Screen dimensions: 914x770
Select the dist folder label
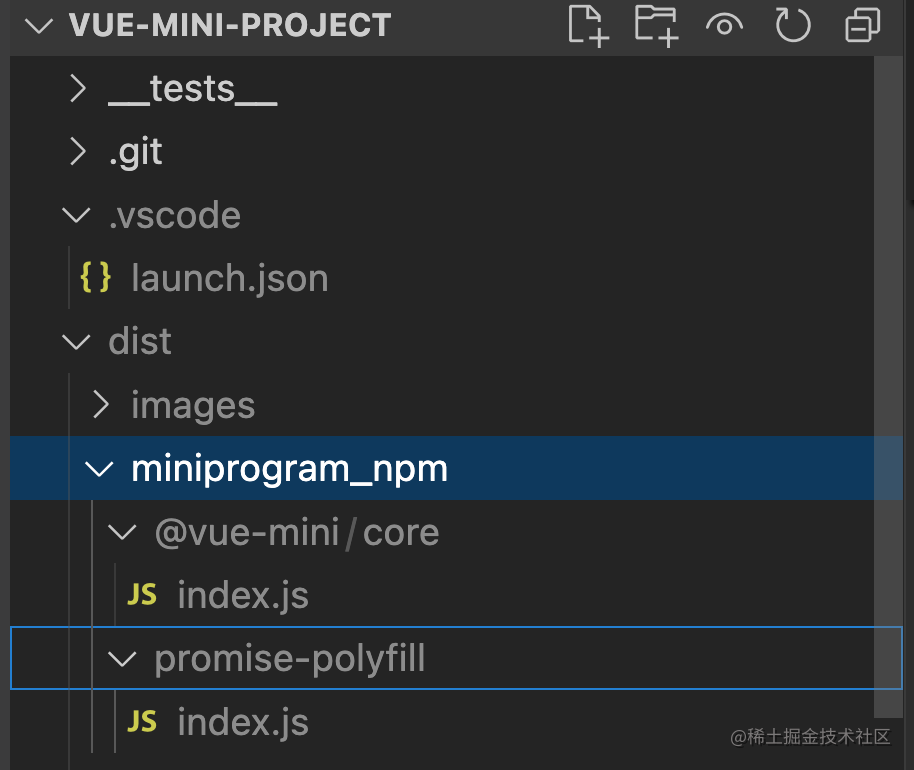(x=140, y=341)
